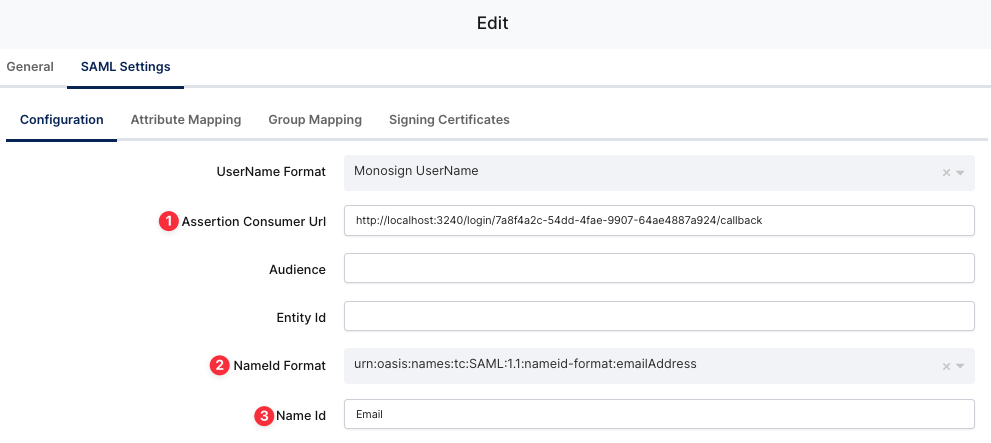Expand the UserName Format dropdown arrow

(x=960, y=172)
